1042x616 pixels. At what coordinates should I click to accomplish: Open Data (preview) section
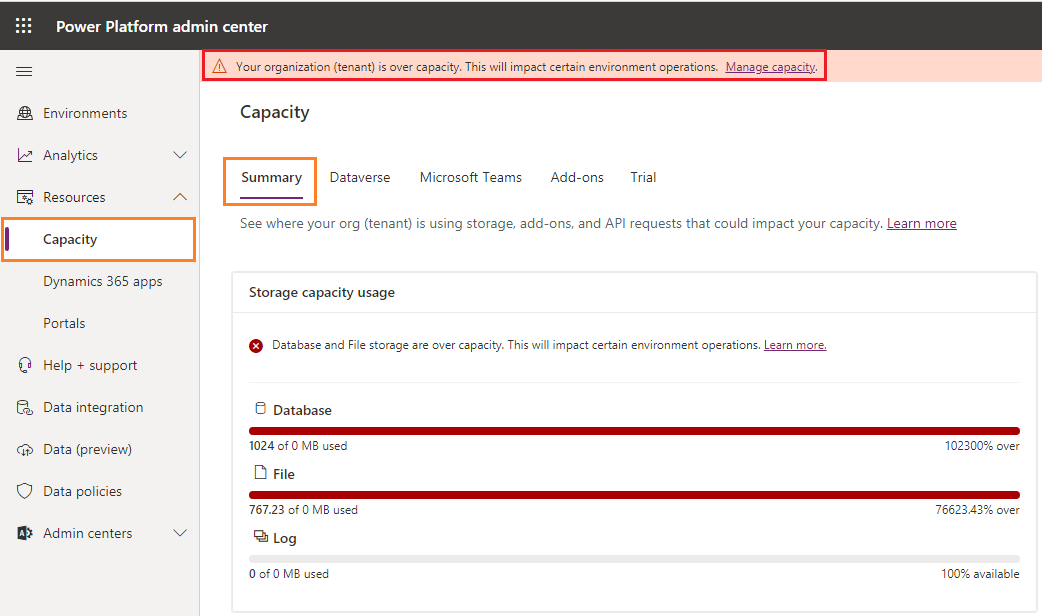tap(87, 449)
